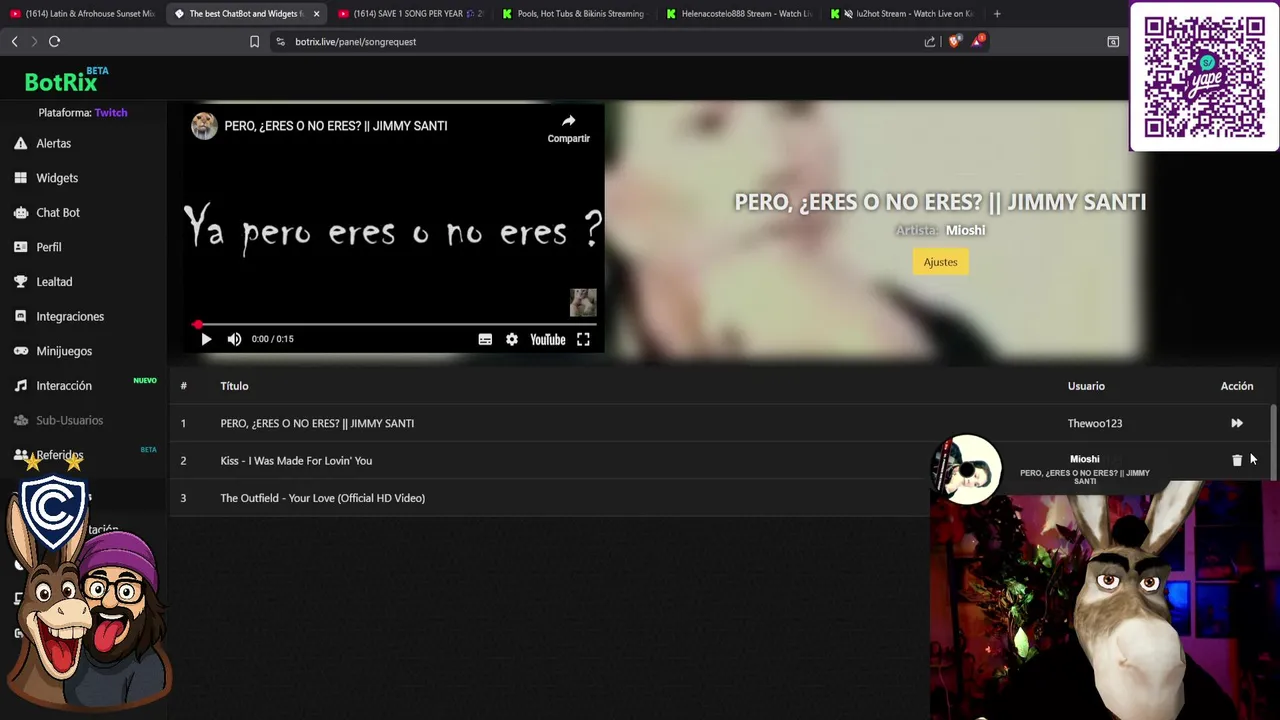Open the Integraciones icon in sidebar
1280x720 pixels.
point(20,316)
